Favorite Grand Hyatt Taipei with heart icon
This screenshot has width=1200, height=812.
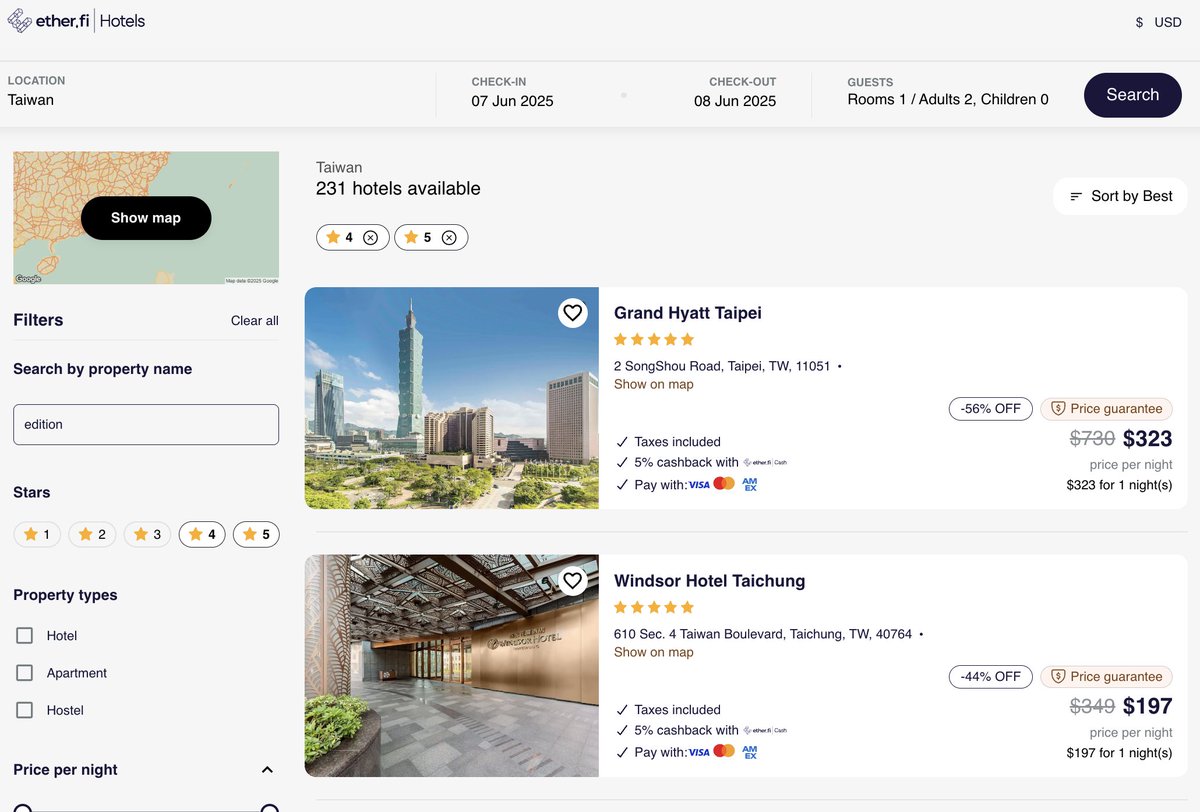point(572,313)
